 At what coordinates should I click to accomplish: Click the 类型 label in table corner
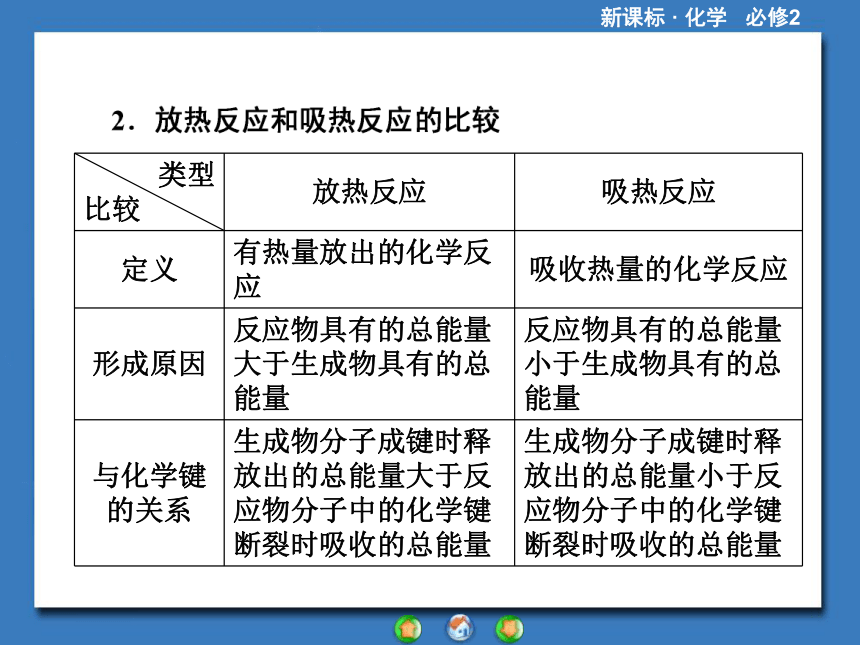(186, 175)
